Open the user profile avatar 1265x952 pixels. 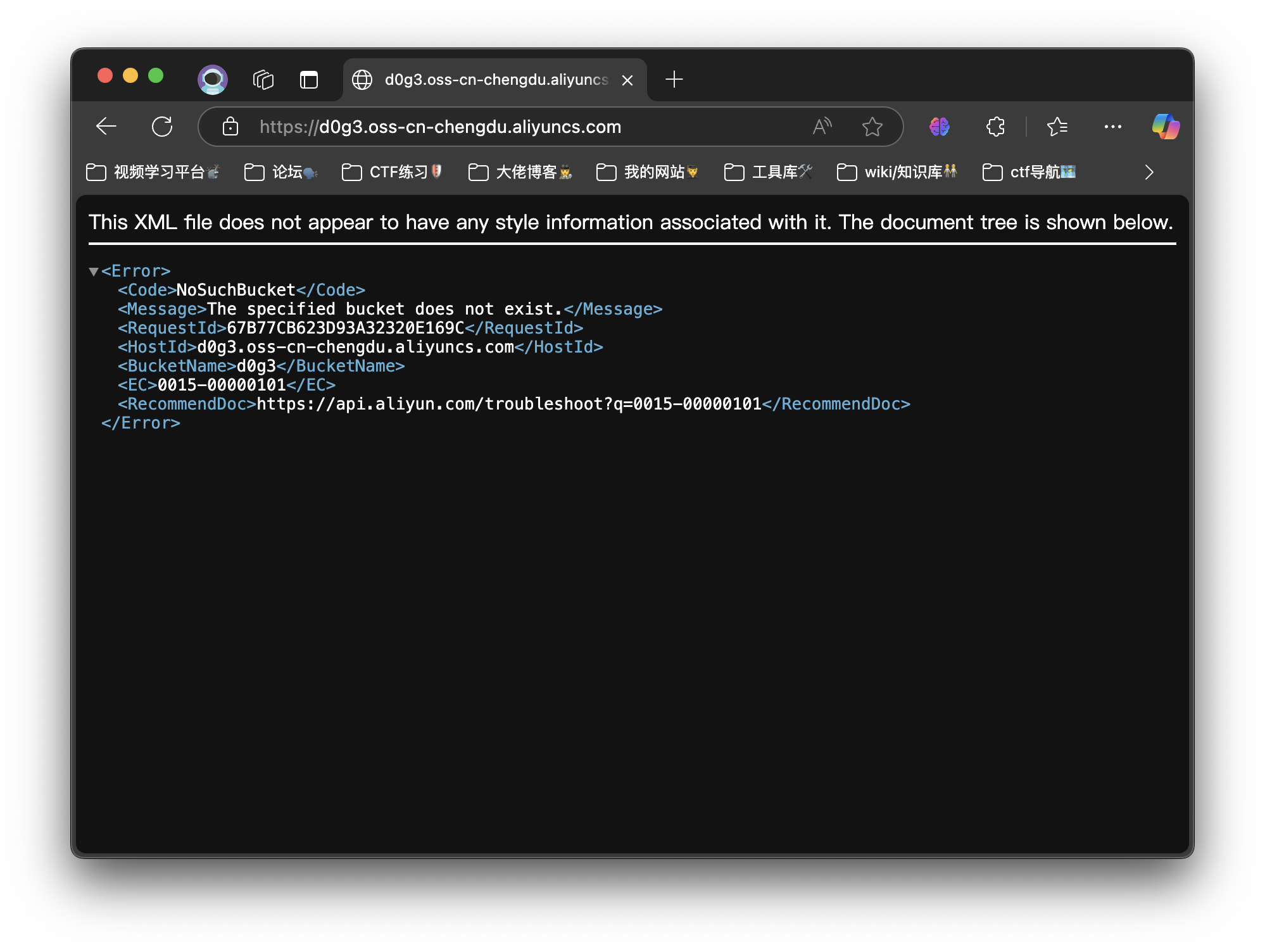tap(213, 80)
